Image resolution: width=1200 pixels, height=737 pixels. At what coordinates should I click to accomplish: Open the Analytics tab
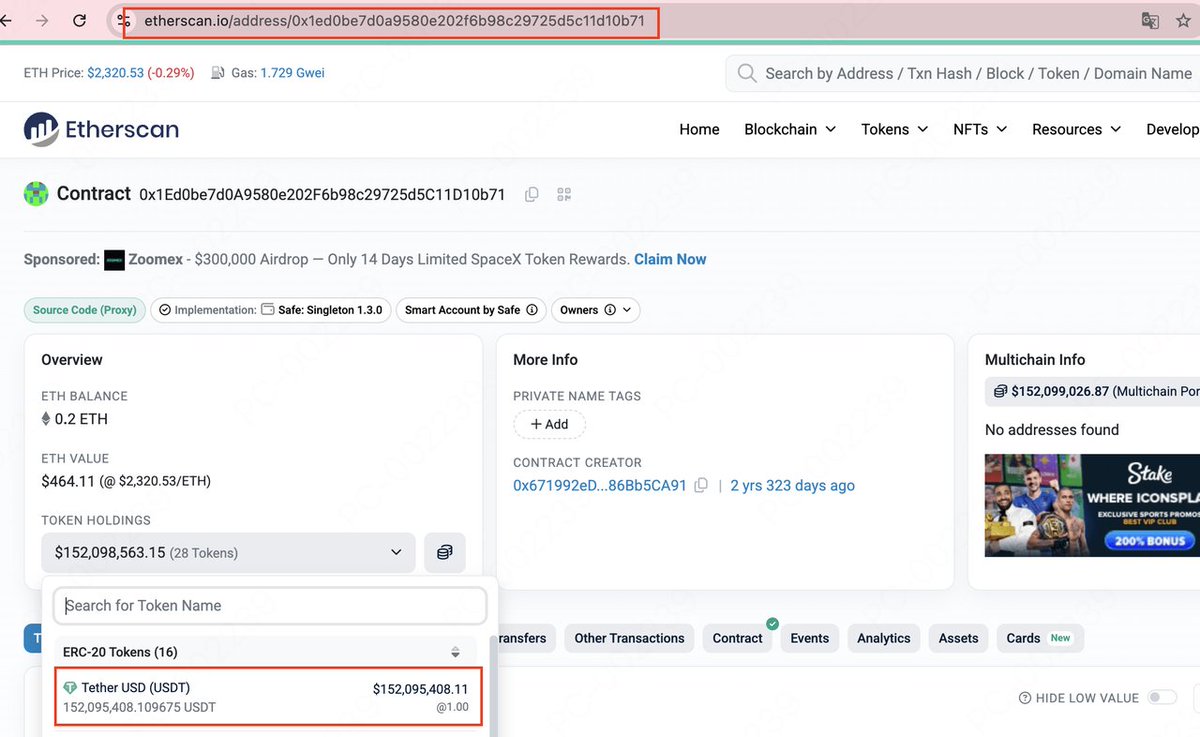tap(884, 638)
